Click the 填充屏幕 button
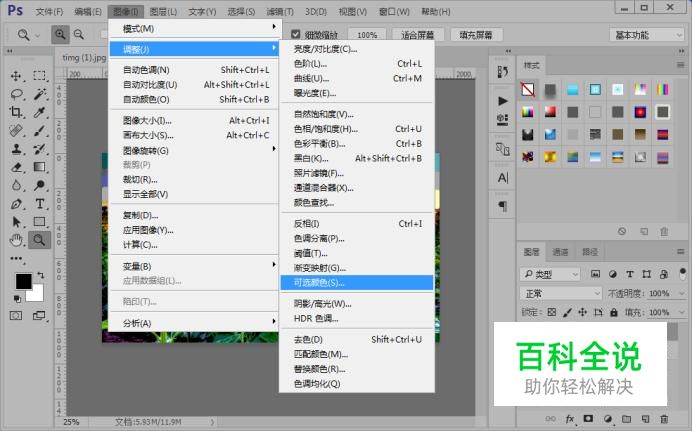 [476, 35]
